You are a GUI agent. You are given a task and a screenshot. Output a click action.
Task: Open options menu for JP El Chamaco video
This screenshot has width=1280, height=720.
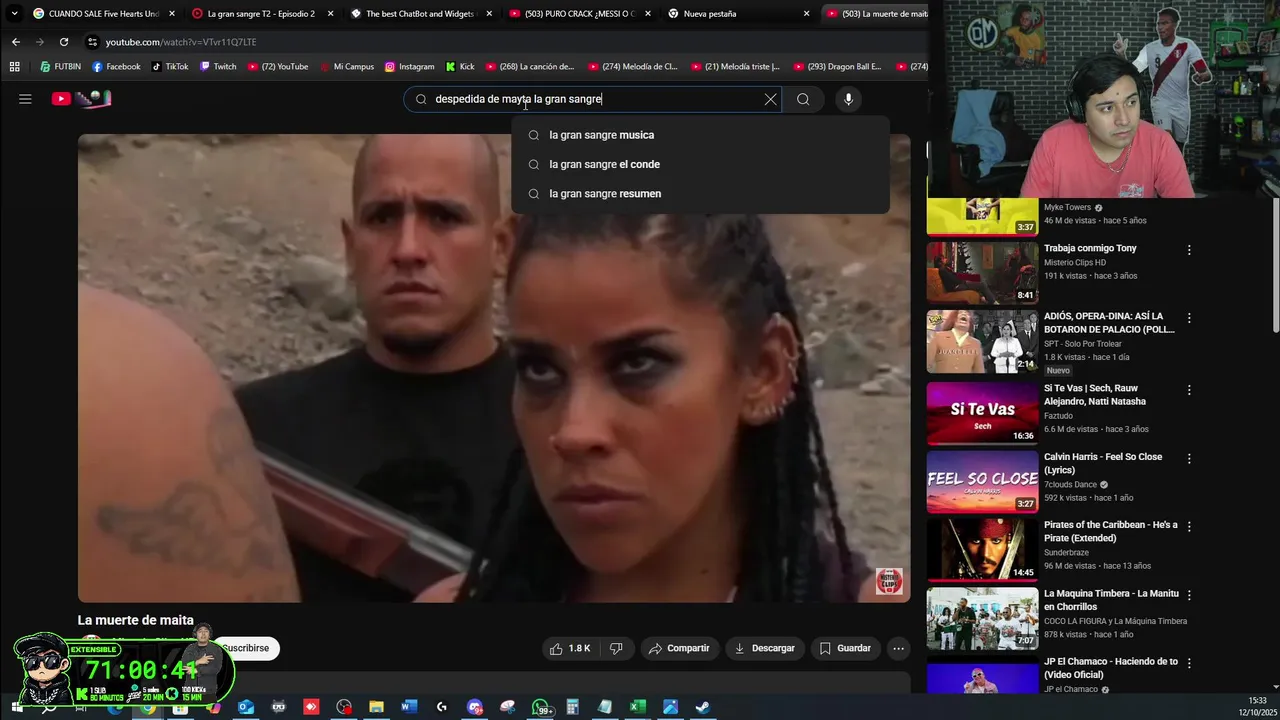click(x=1189, y=663)
